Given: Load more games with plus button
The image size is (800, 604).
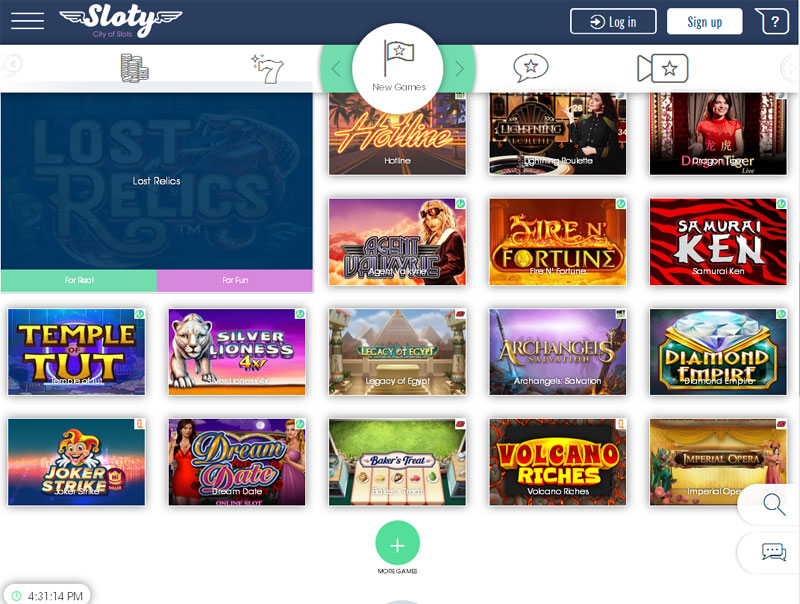Looking at the screenshot, I should tap(397, 543).
